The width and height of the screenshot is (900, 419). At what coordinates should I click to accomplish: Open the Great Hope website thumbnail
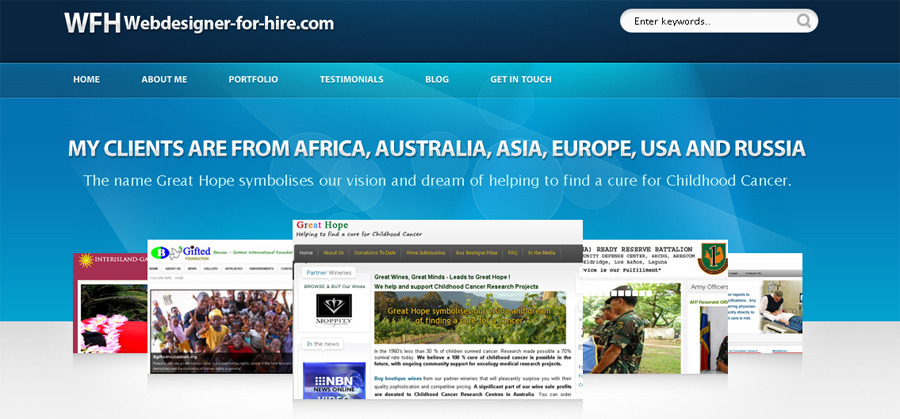pyautogui.click(x=438, y=309)
